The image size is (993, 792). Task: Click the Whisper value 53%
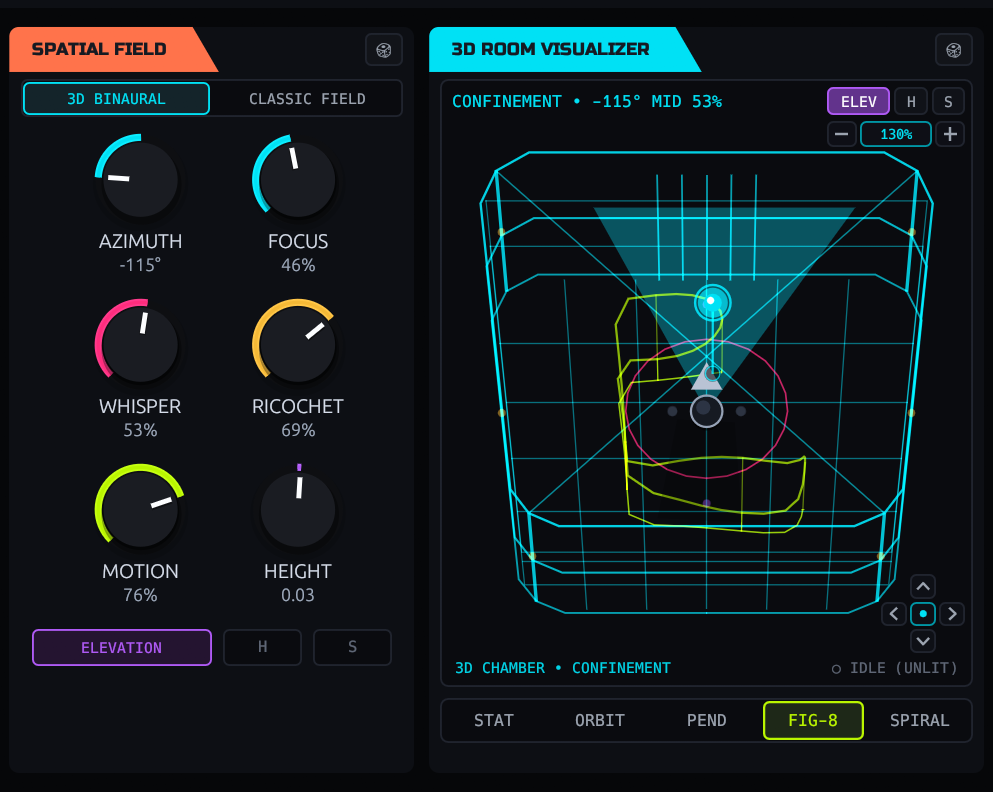coord(140,430)
